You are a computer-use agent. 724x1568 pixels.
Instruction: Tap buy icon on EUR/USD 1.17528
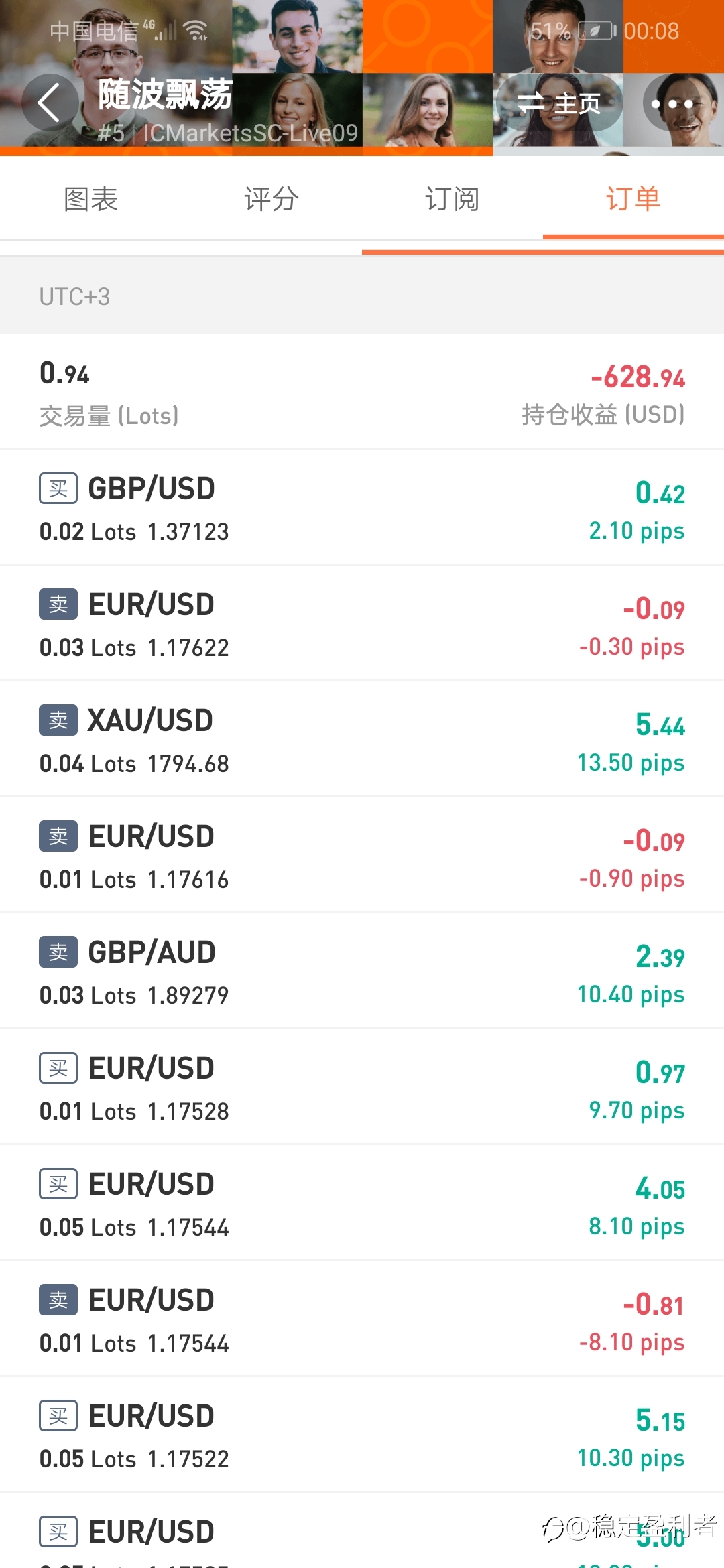(58, 1068)
